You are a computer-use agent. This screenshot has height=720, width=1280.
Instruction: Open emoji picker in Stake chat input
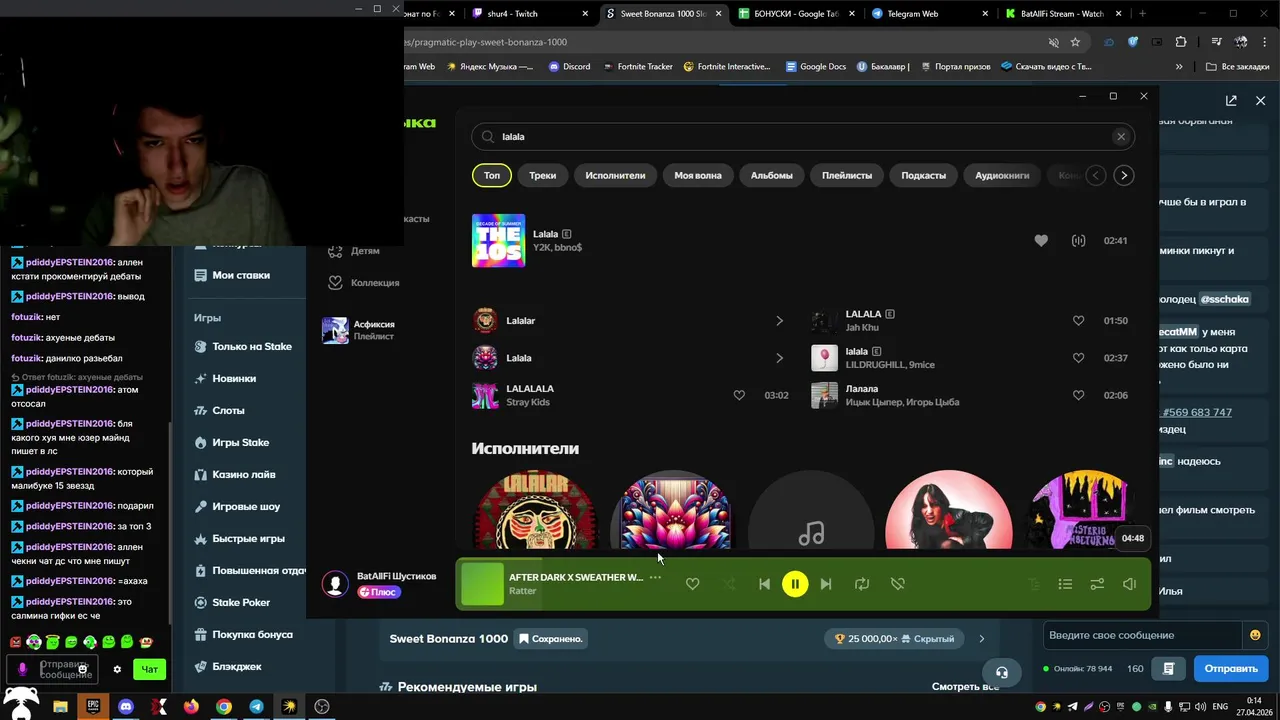click(1255, 635)
